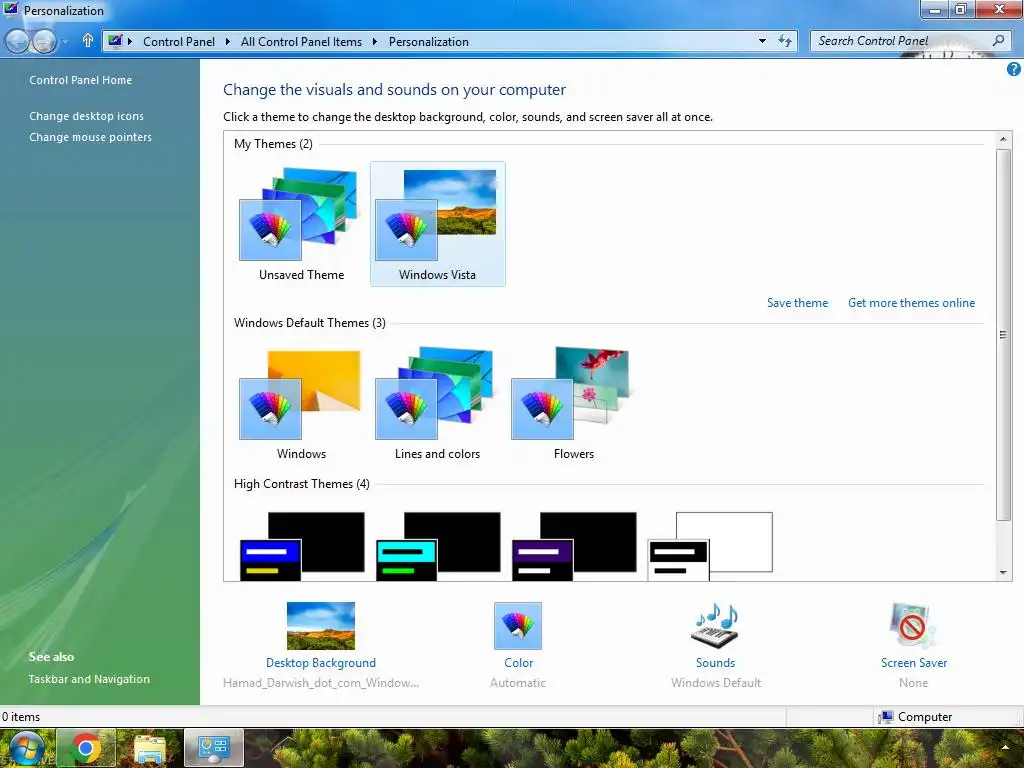Expand arrow after All Control Panel Items
The height and width of the screenshot is (768, 1024).
(x=375, y=42)
